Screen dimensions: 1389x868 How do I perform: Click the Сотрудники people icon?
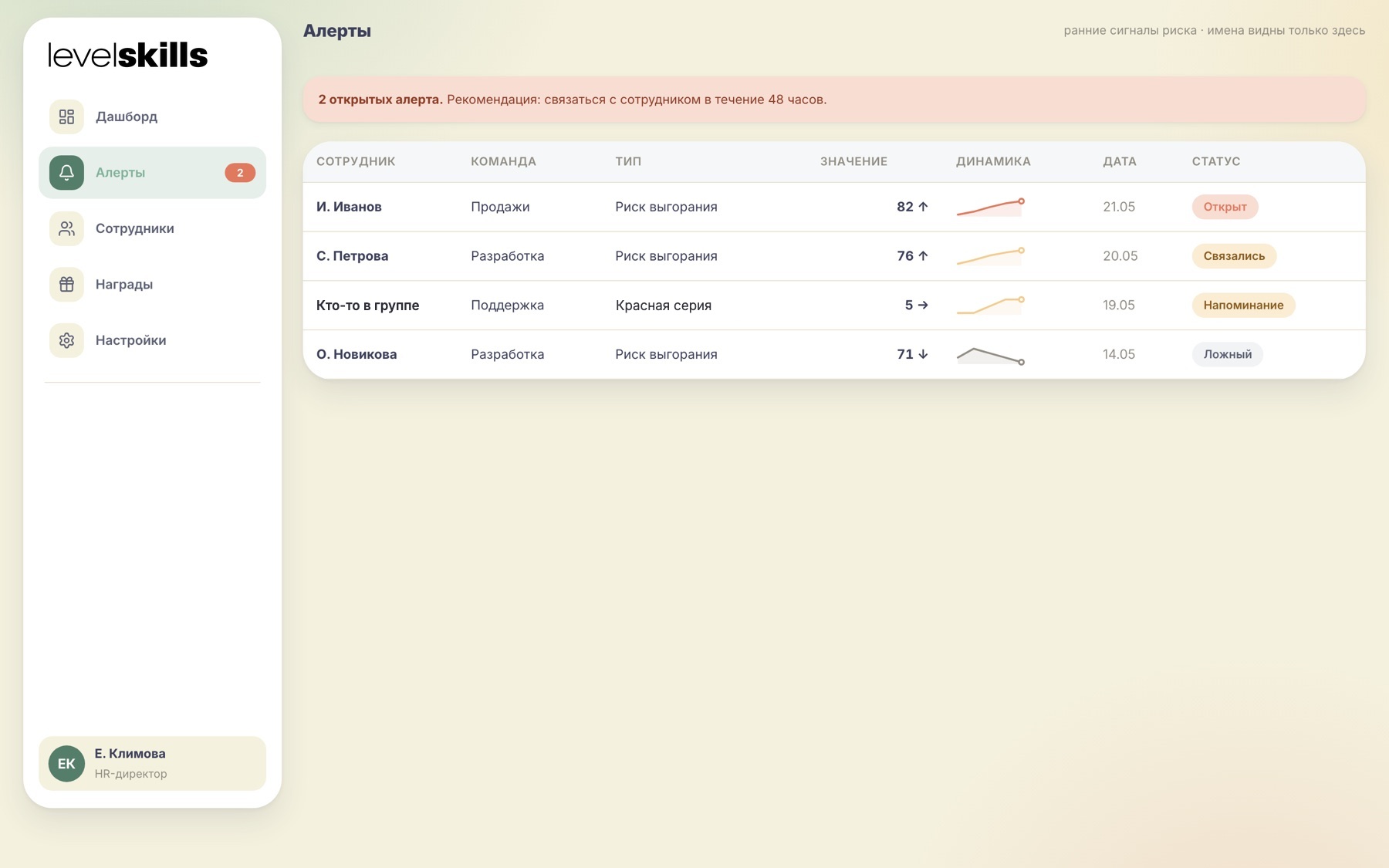(x=66, y=228)
